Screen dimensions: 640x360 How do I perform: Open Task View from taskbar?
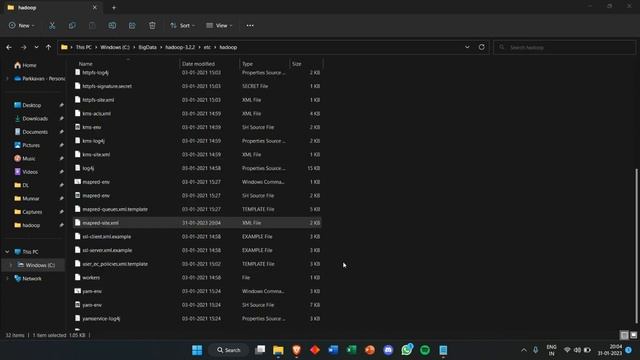point(260,350)
